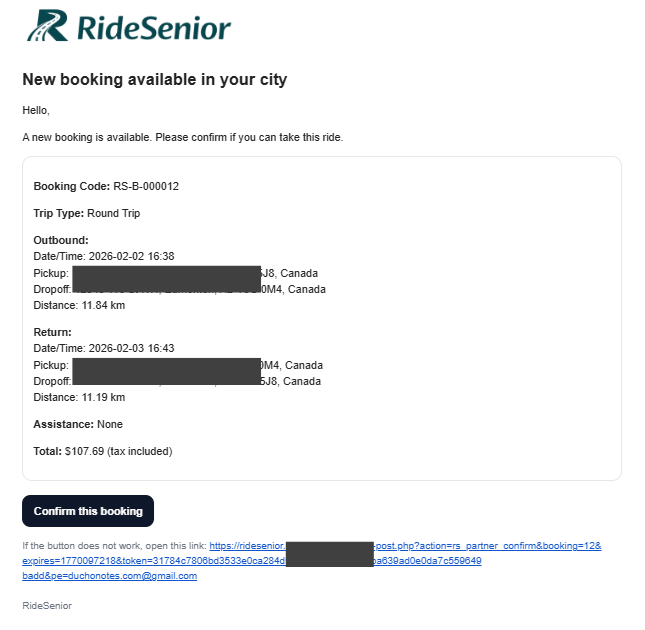
Task: Click the redacted return pickup address block
Action: click(x=167, y=371)
